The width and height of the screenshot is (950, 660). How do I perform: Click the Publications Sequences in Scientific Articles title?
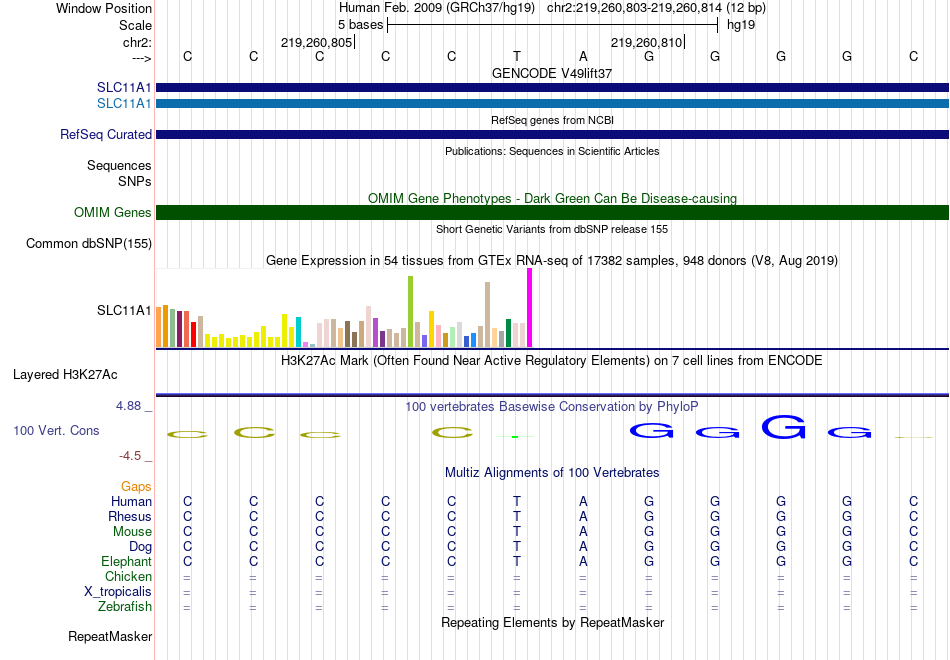[x=552, y=151]
